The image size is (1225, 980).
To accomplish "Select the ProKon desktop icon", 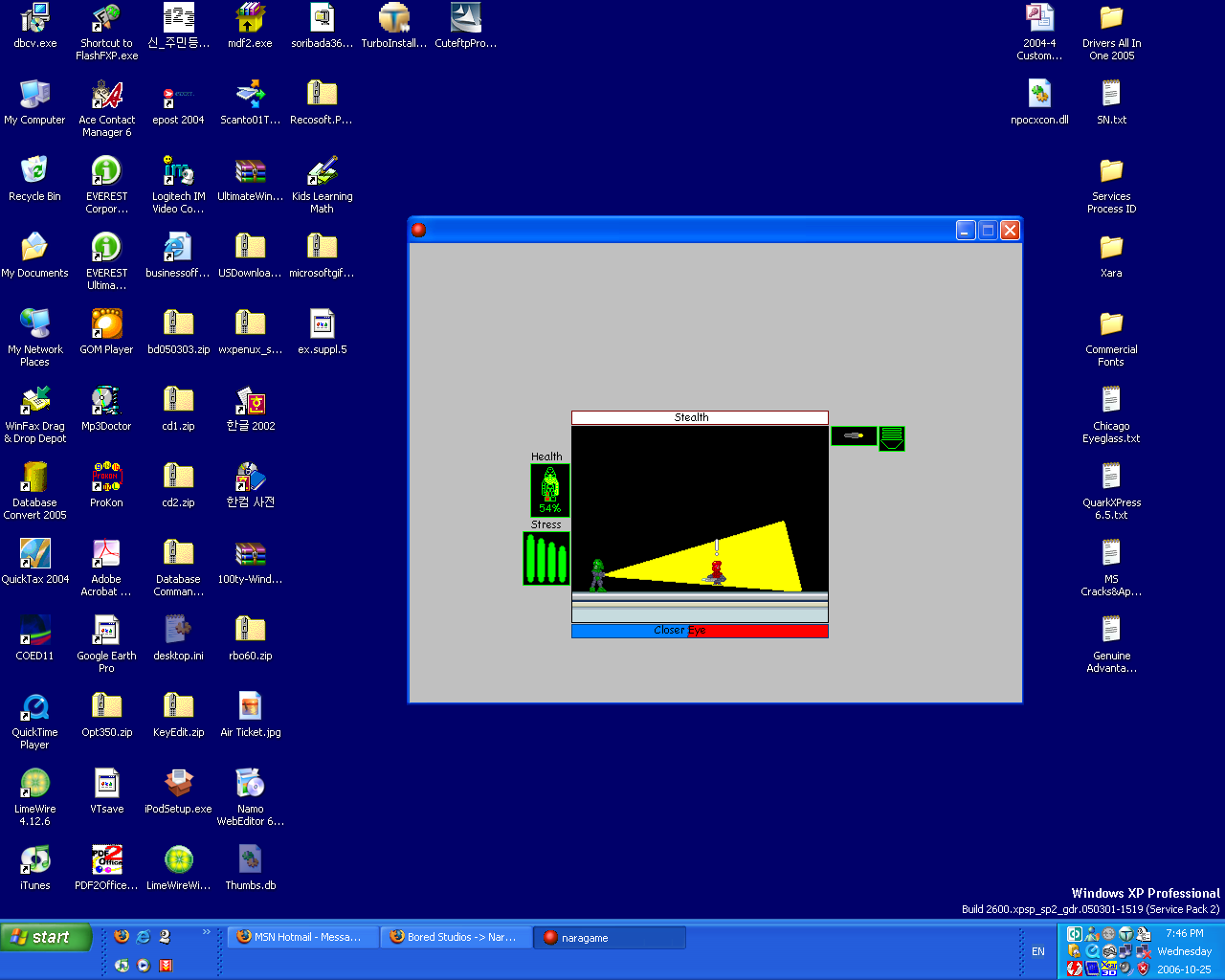I will point(106,484).
